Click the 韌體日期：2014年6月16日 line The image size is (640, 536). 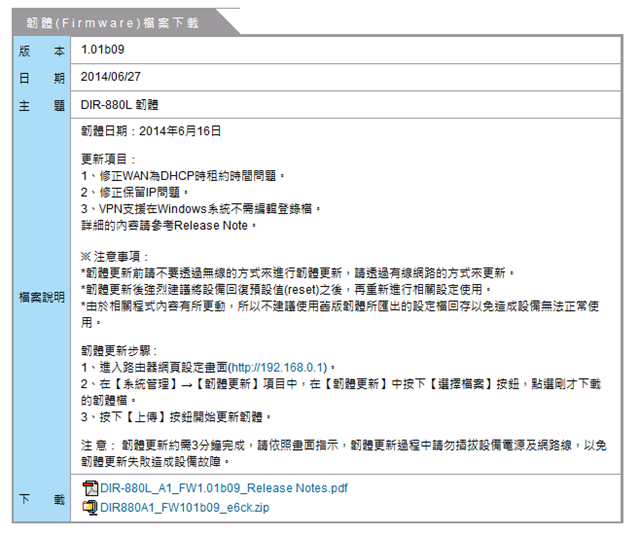pyautogui.click(x=151, y=131)
